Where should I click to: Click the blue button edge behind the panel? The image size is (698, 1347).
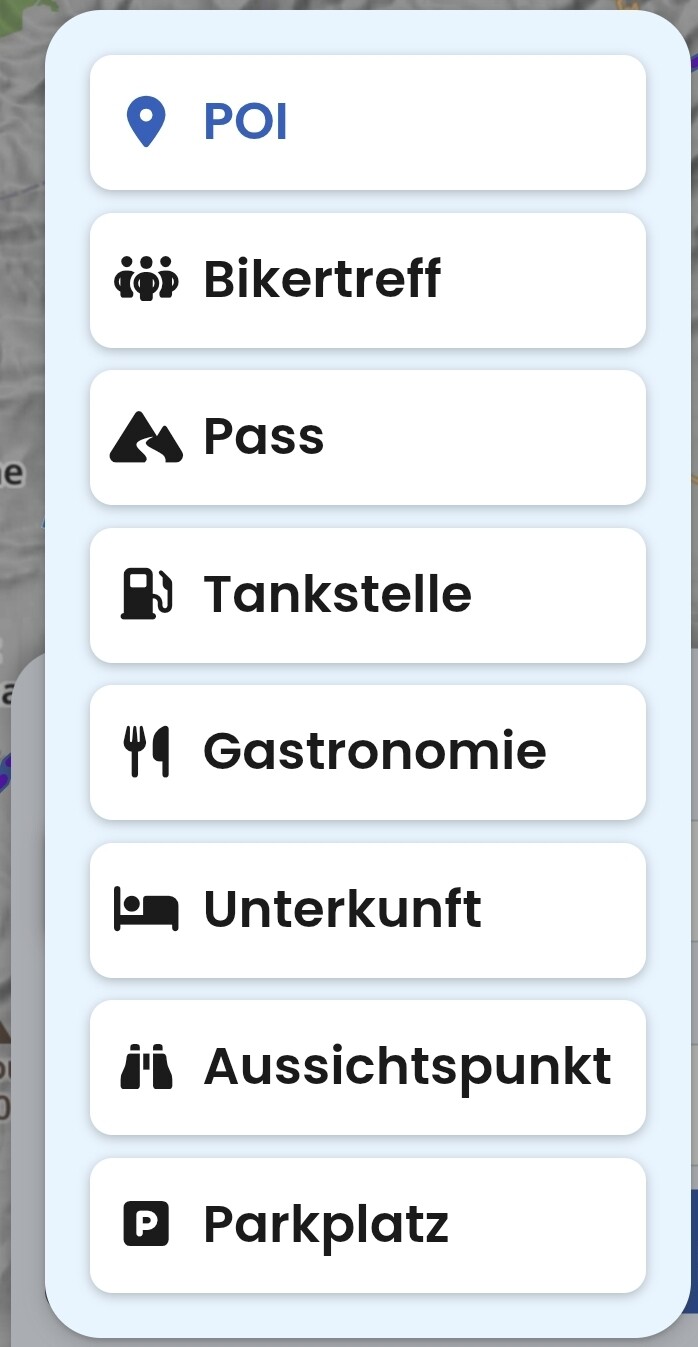pos(694,1250)
